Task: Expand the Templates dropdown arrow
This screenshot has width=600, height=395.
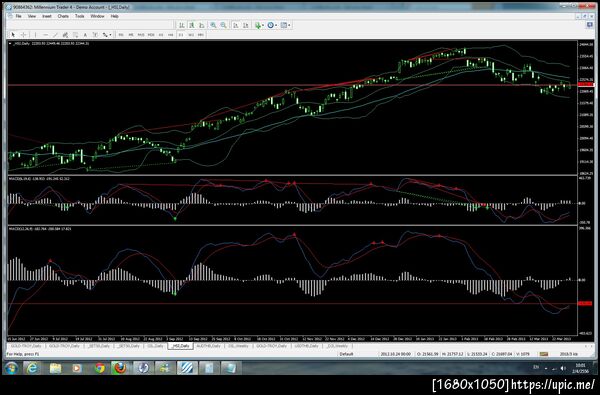Action: click(289, 25)
